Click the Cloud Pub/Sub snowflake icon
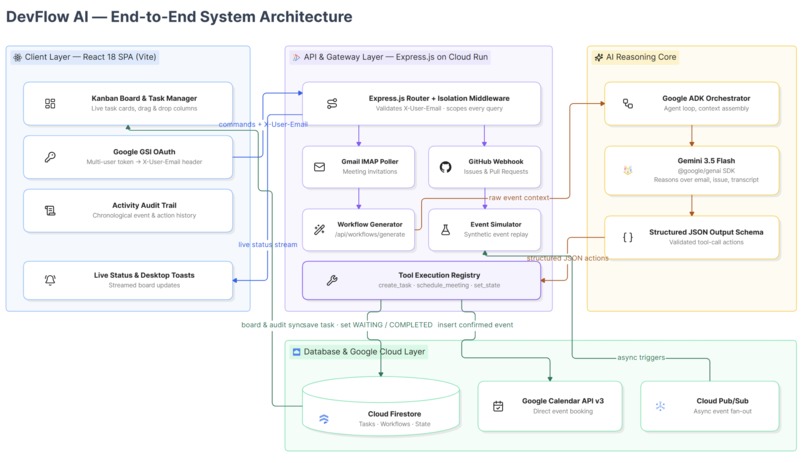Screen dimensions: 806x463 (x=660, y=406)
